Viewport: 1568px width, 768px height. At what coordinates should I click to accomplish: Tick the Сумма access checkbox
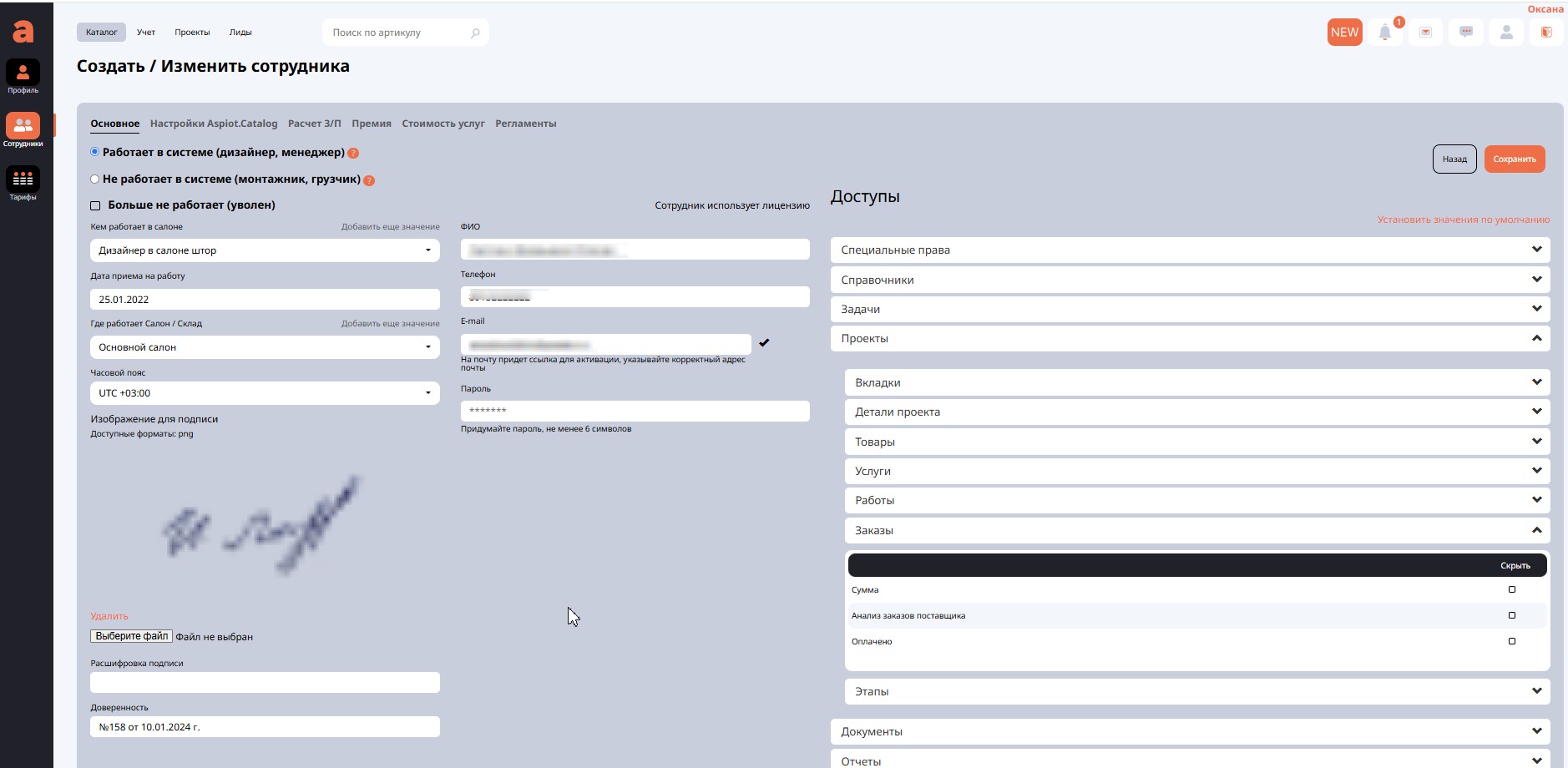click(x=1511, y=589)
